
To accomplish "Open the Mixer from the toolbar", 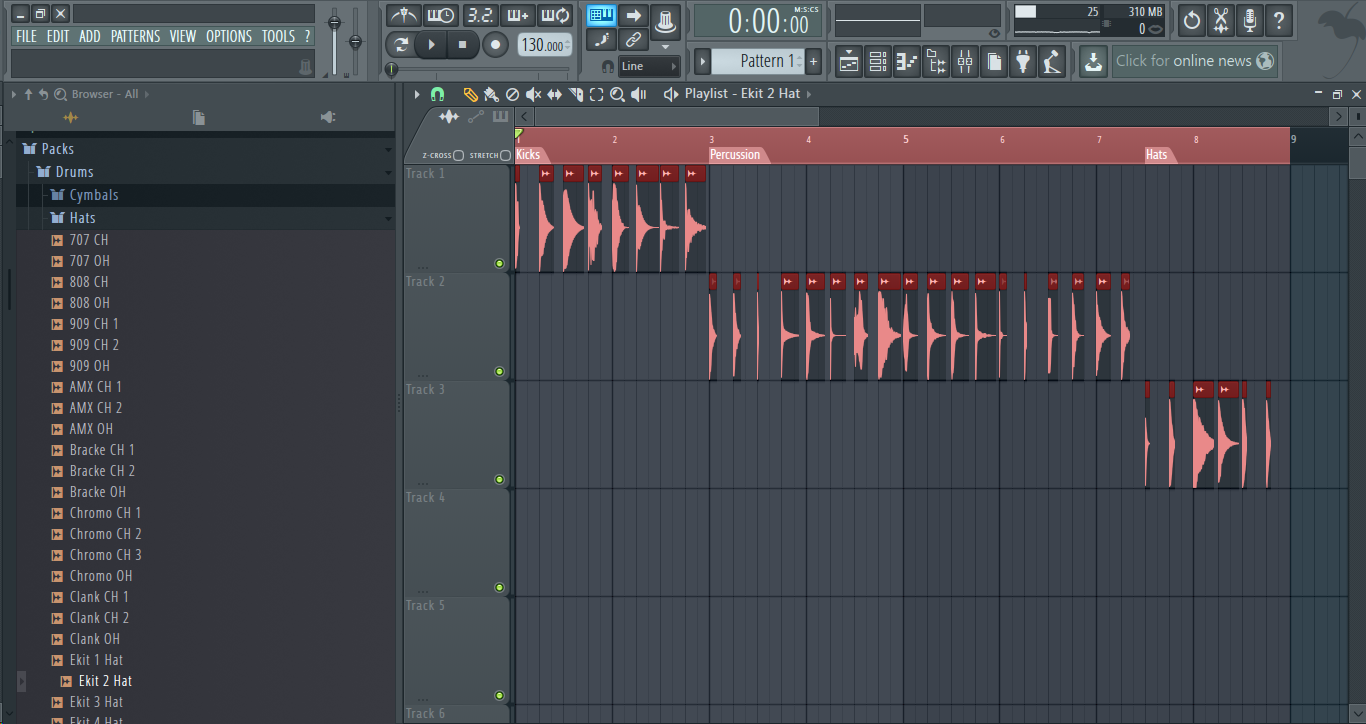I will click(x=964, y=61).
